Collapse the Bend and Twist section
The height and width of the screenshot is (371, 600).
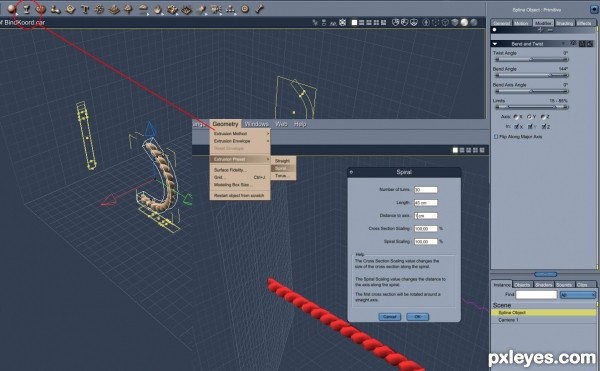tap(495, 44)
